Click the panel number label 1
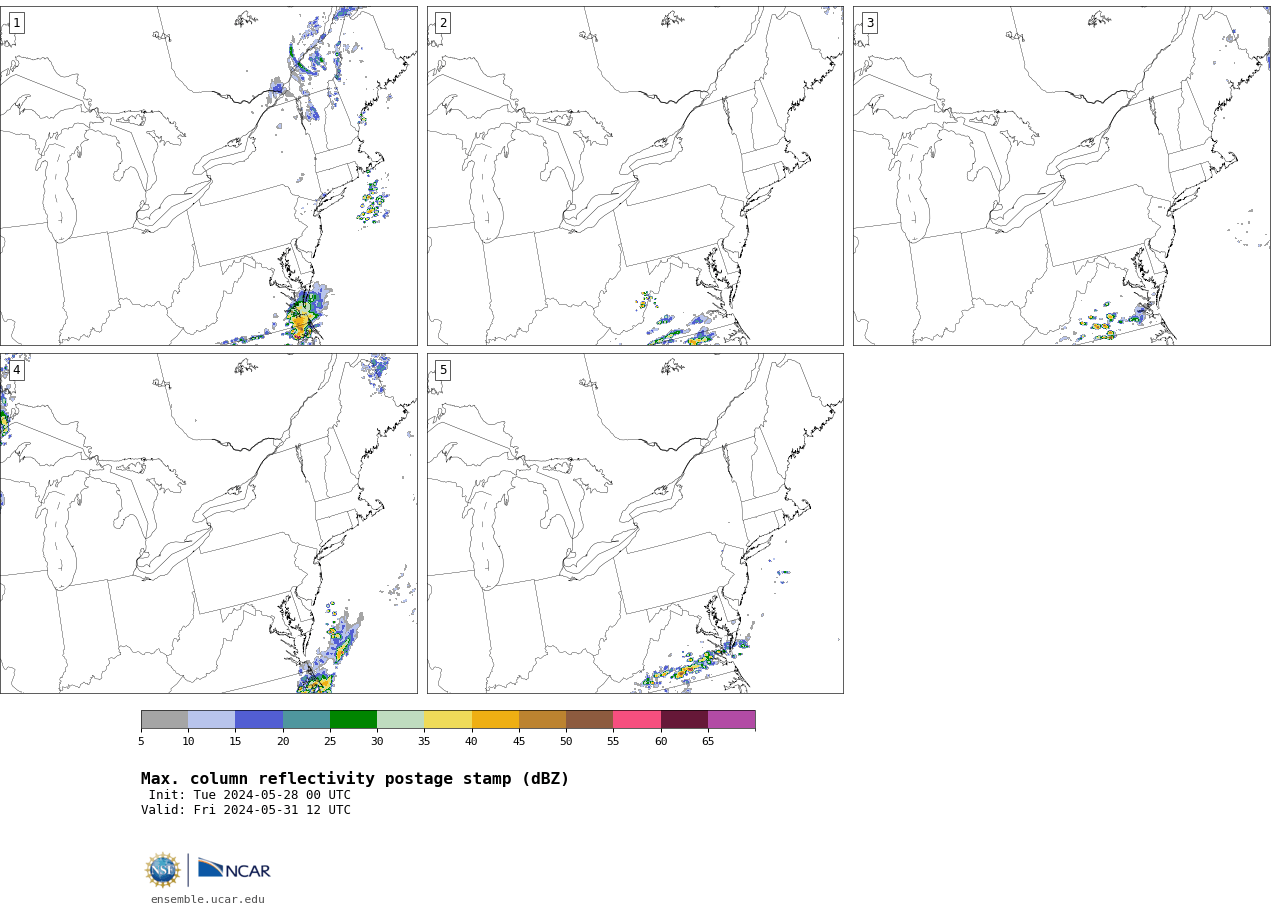Viewport: 1280px width, 910px height. pos(16,23)
